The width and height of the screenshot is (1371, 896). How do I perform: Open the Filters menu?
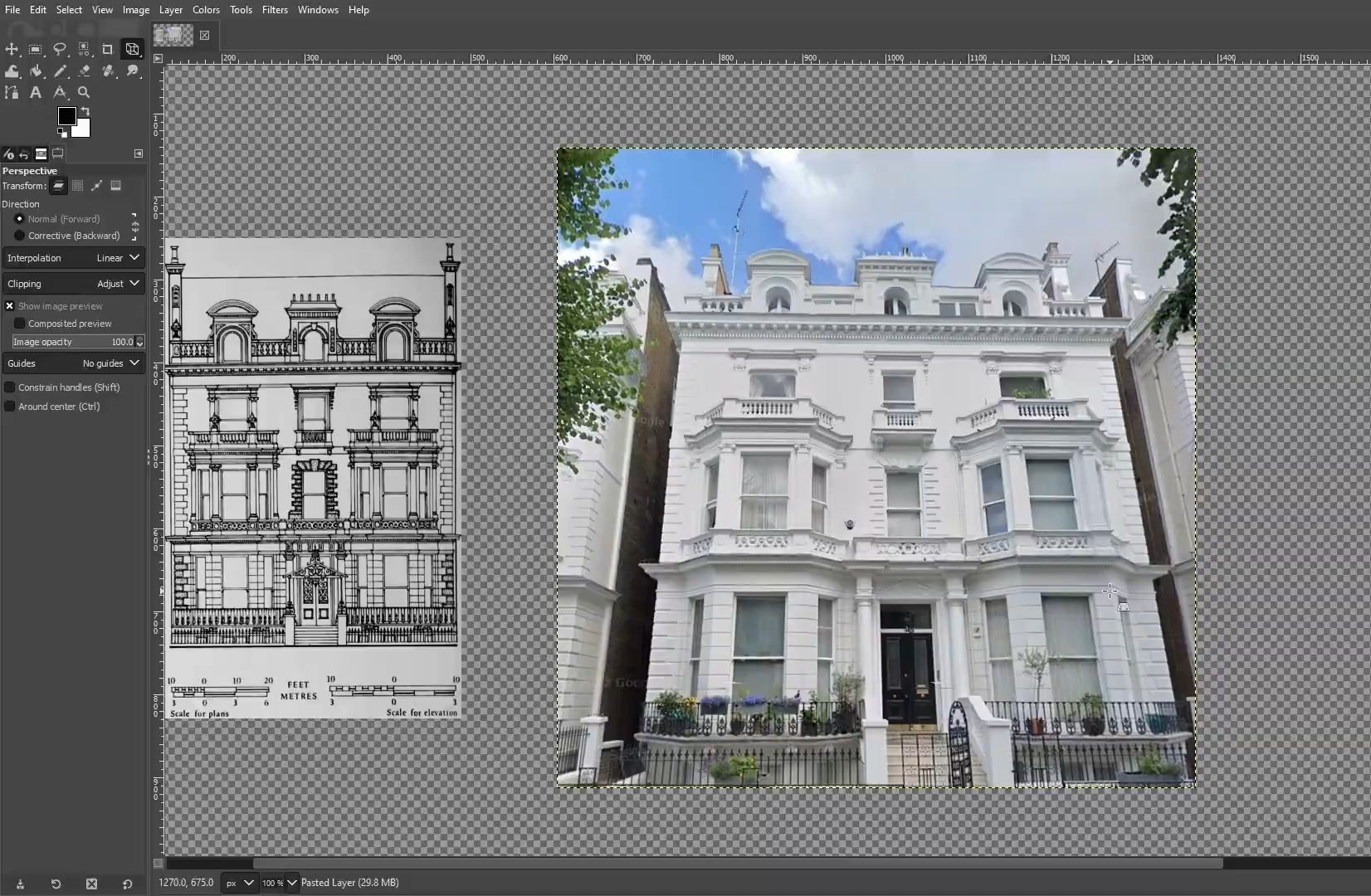click(275, 10)
